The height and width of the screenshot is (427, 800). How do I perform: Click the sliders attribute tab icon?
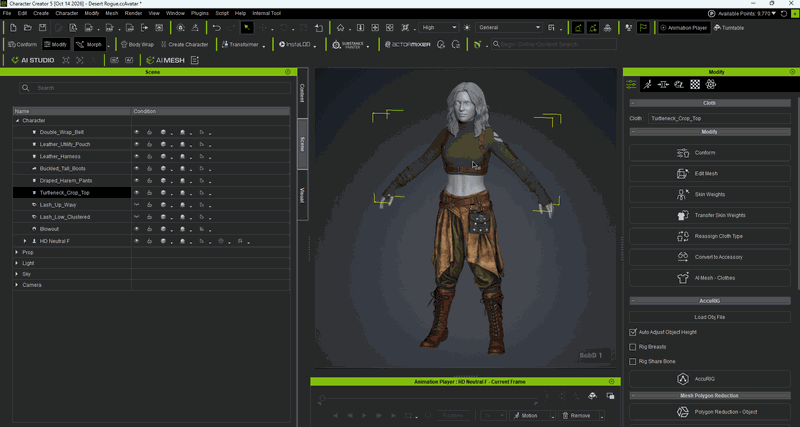click(x=631, y=85)
